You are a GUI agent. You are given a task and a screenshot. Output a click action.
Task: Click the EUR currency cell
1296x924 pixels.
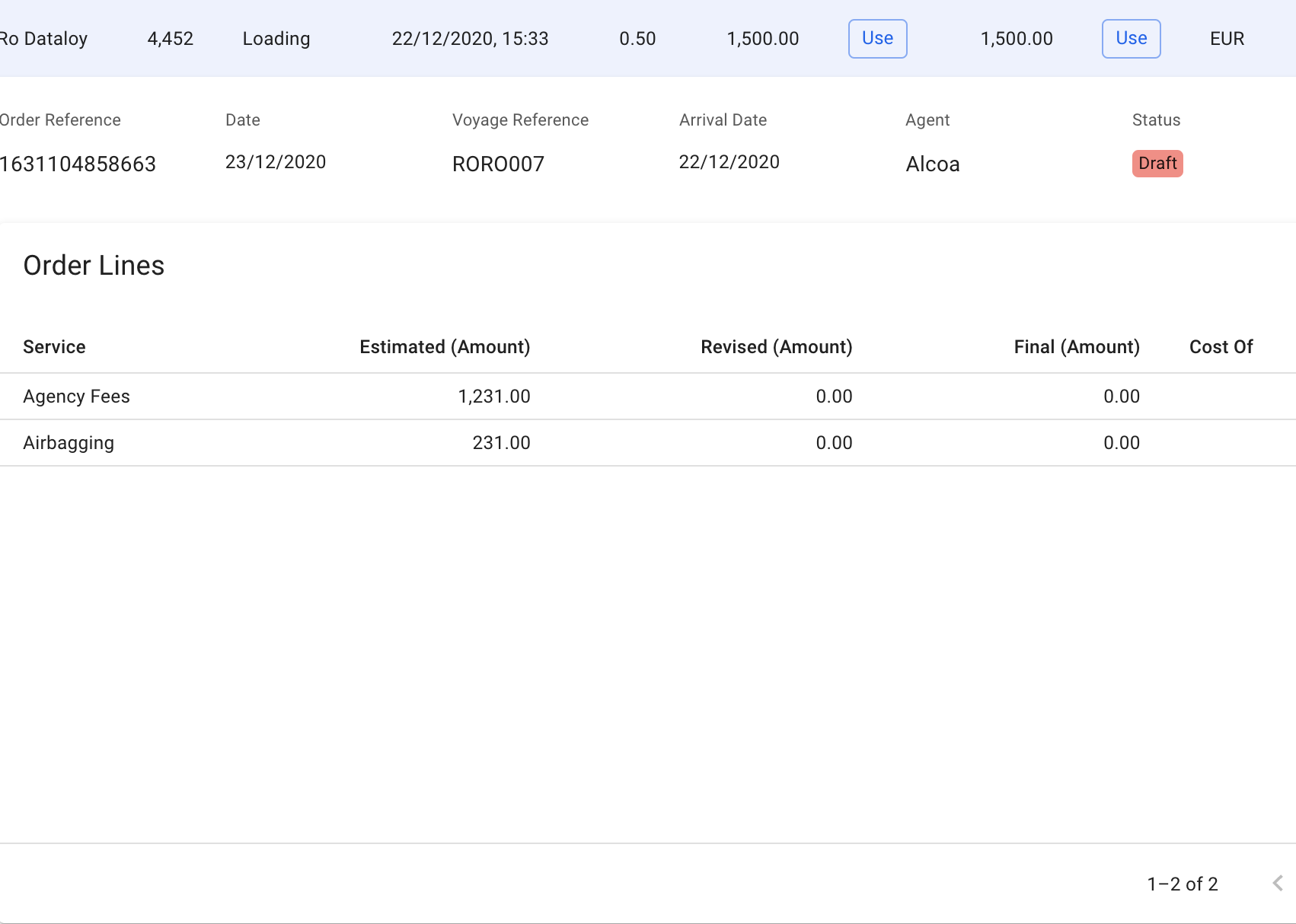[1227, 39]
